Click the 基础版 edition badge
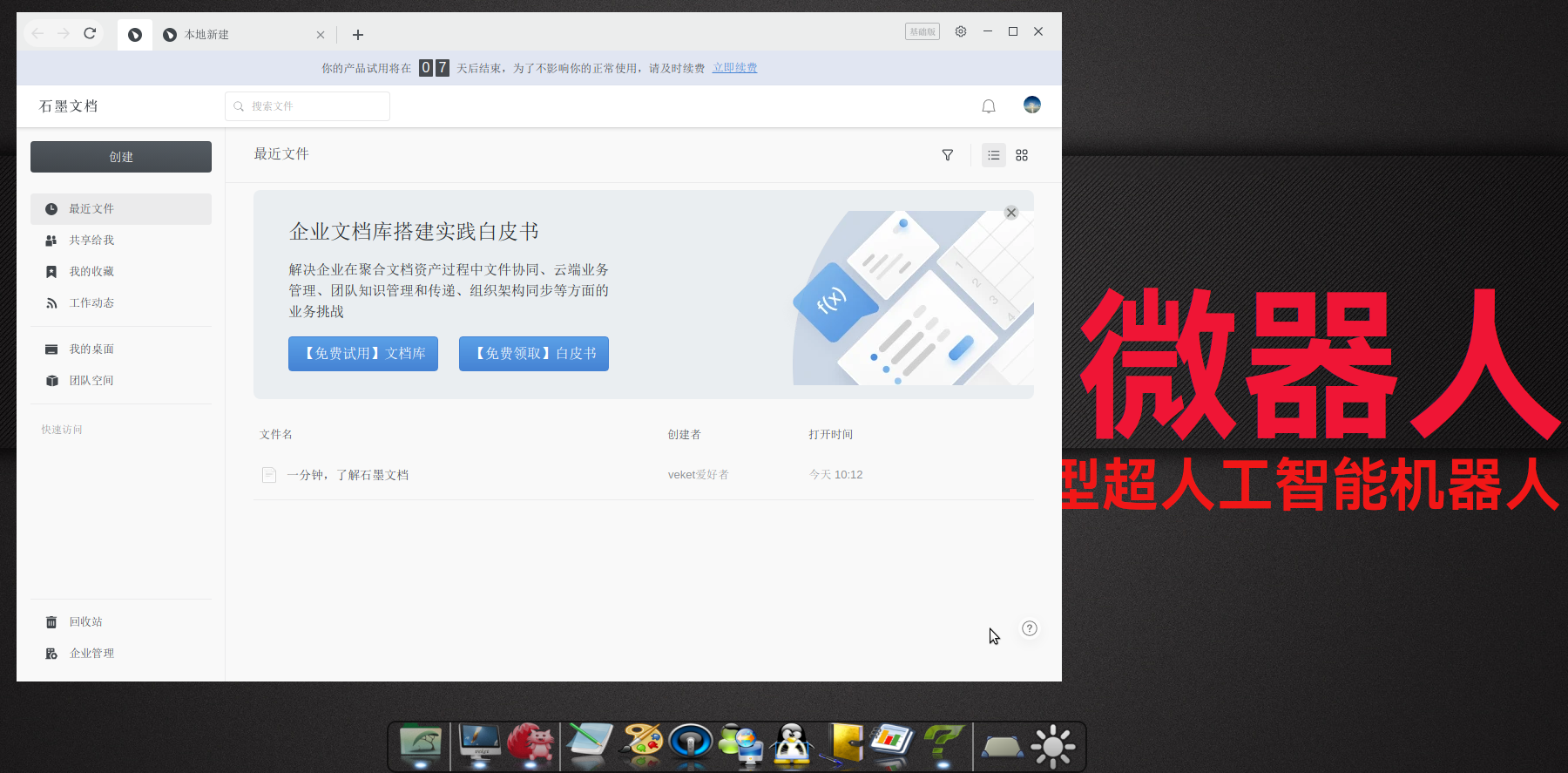 tap(923, 31)
